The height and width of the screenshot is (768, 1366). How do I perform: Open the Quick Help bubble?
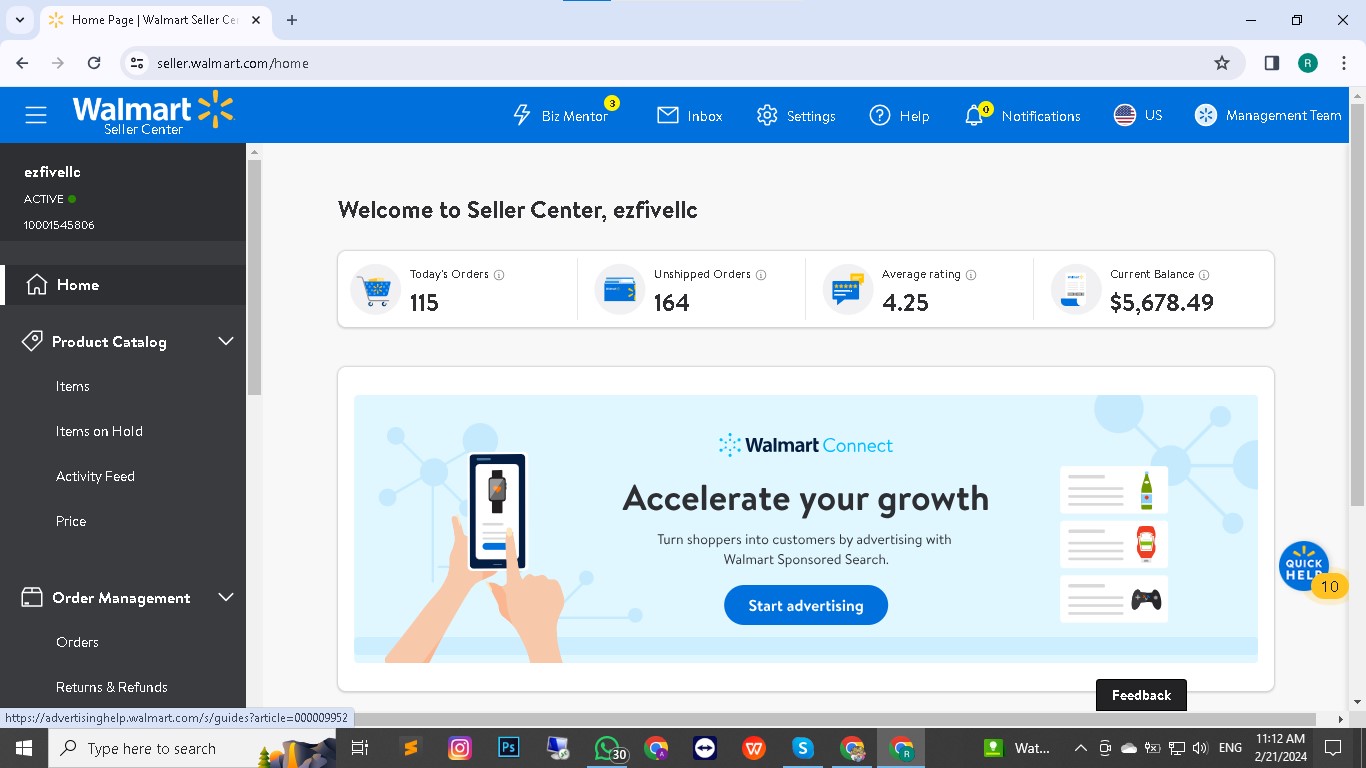[1304, 566]
